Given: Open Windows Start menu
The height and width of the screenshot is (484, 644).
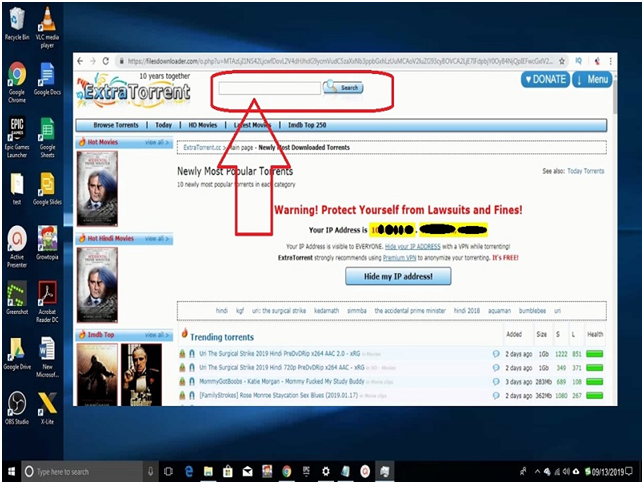Looking at the screenshot, I should (x=12, y=471).
